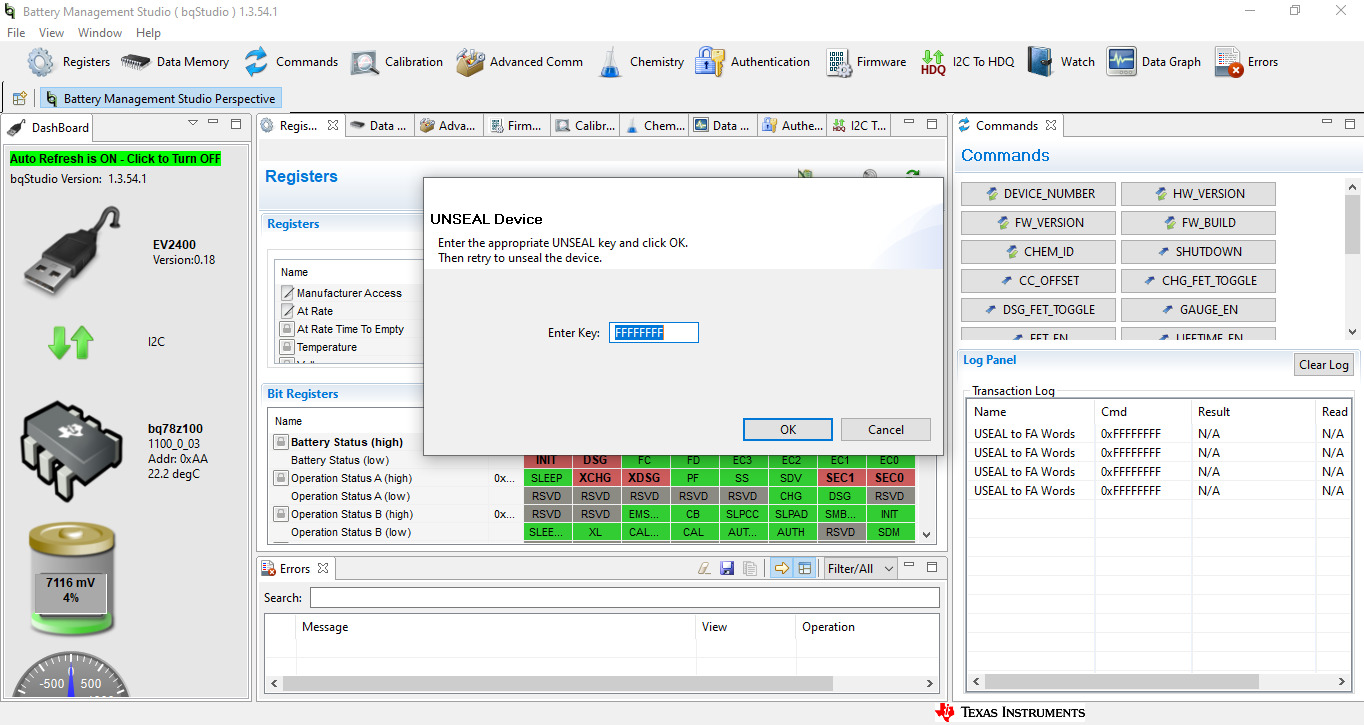Open the Chemistry toolbar item

tap(640, 62)
